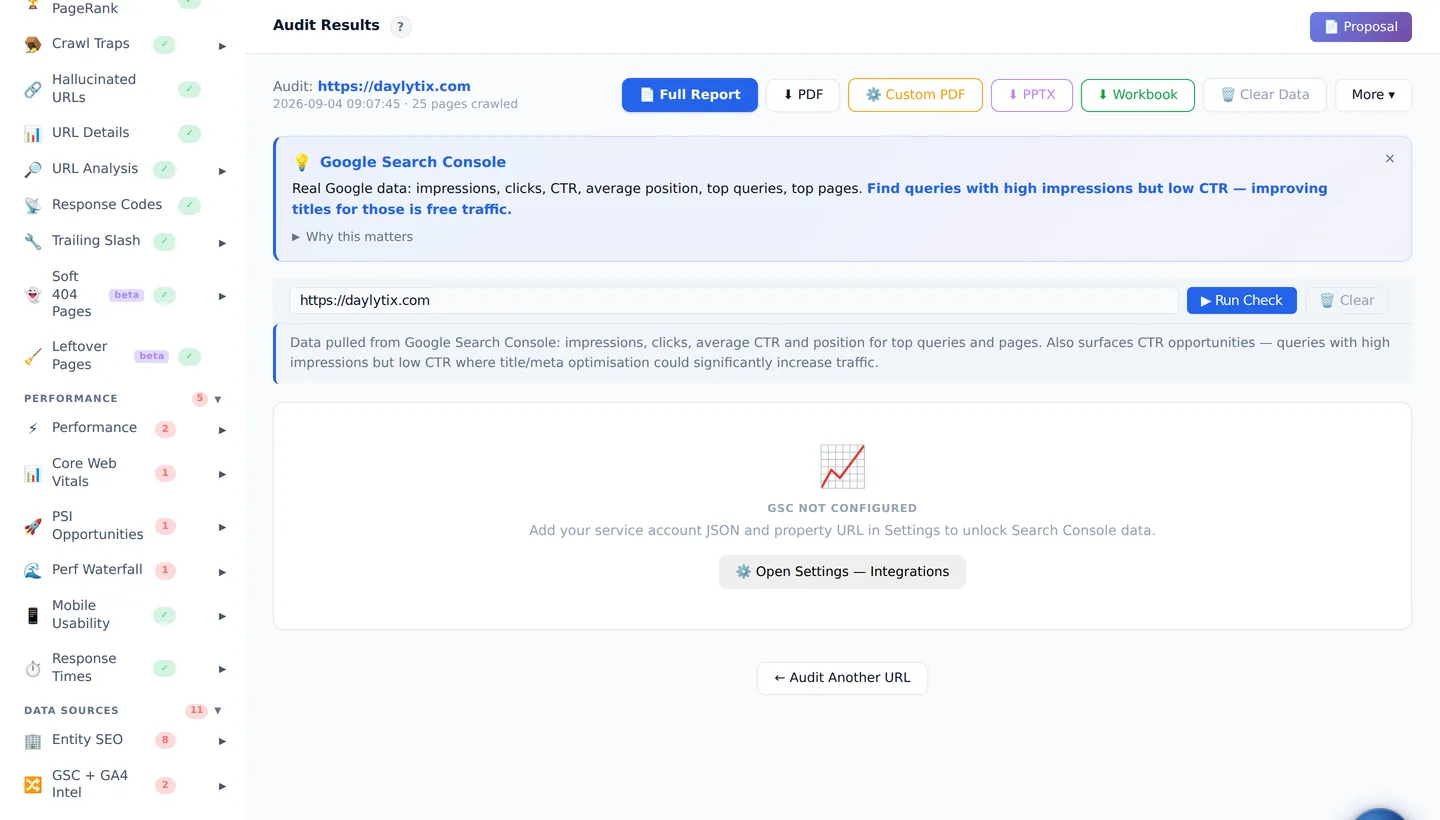Click the Performance lightning bolt icon
This screenshot has width=1440, height=820.
33,428
